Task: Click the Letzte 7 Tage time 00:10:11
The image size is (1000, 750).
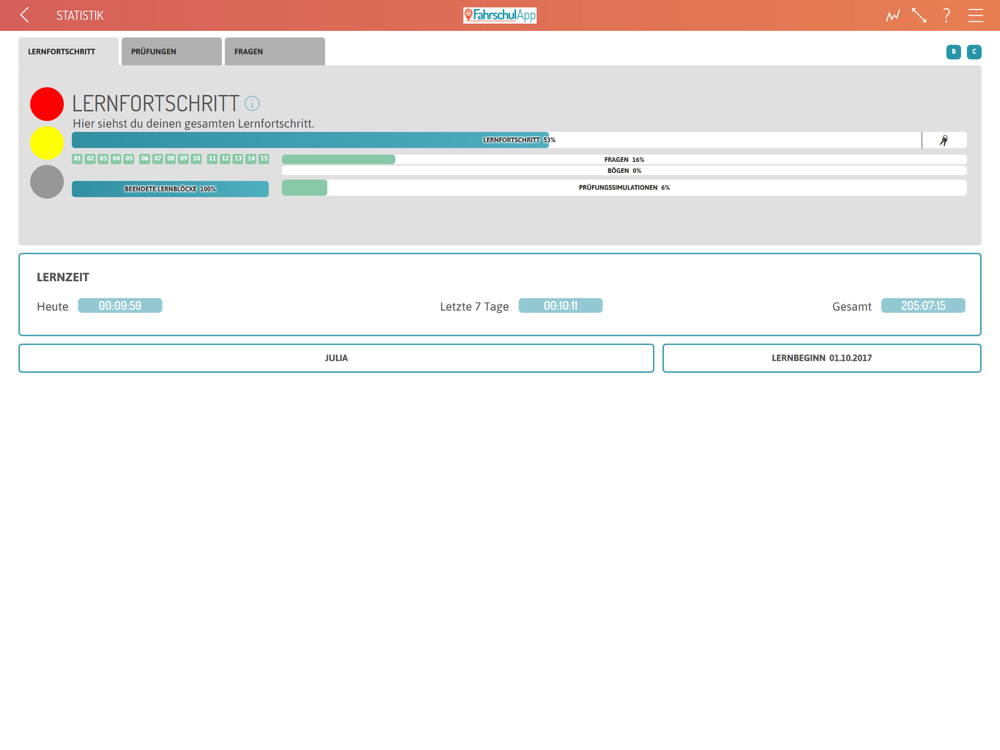Action: click(561, 306)
